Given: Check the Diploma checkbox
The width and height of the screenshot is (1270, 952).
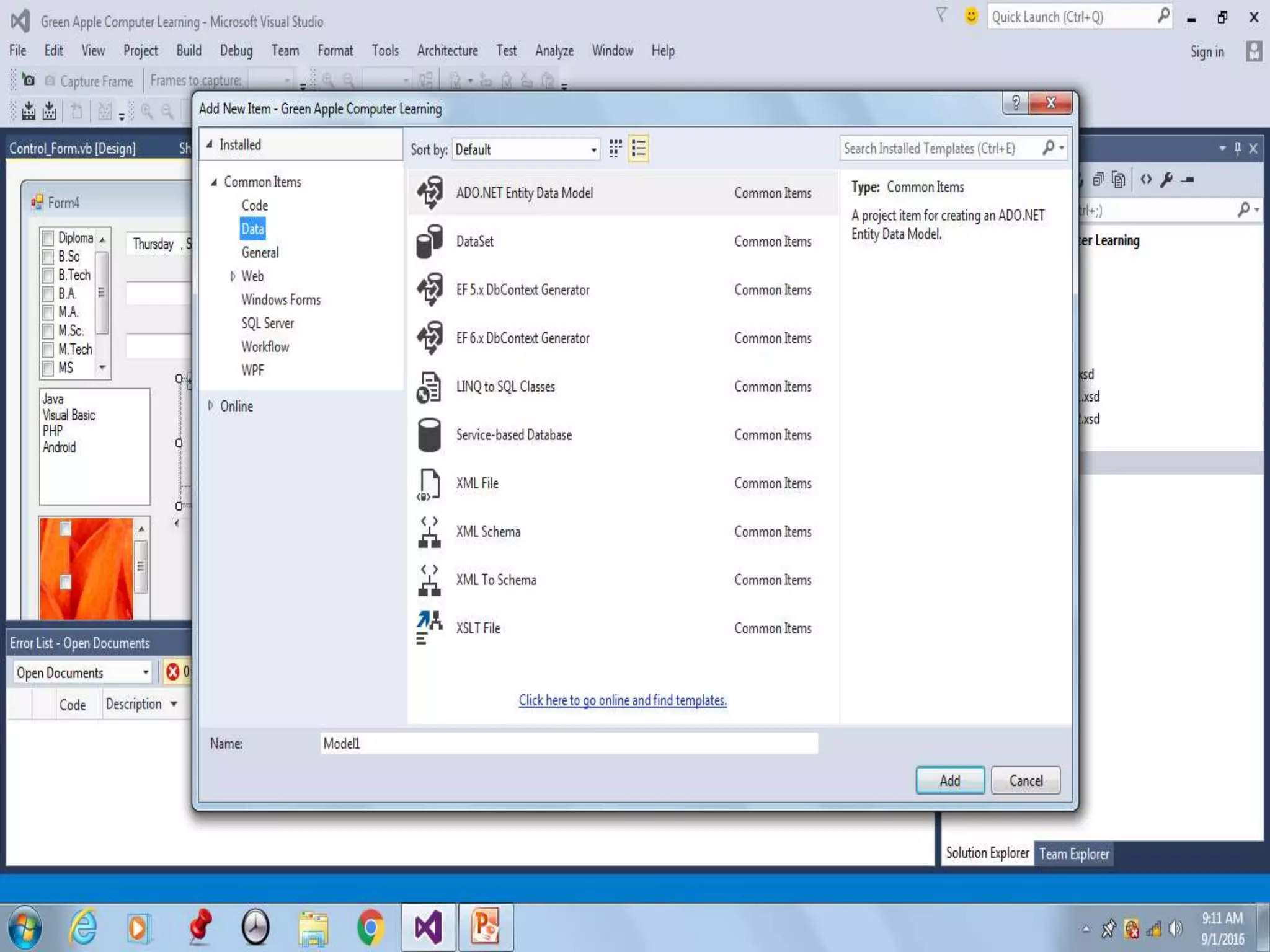Looking at the screenshot, I should 48,238.
